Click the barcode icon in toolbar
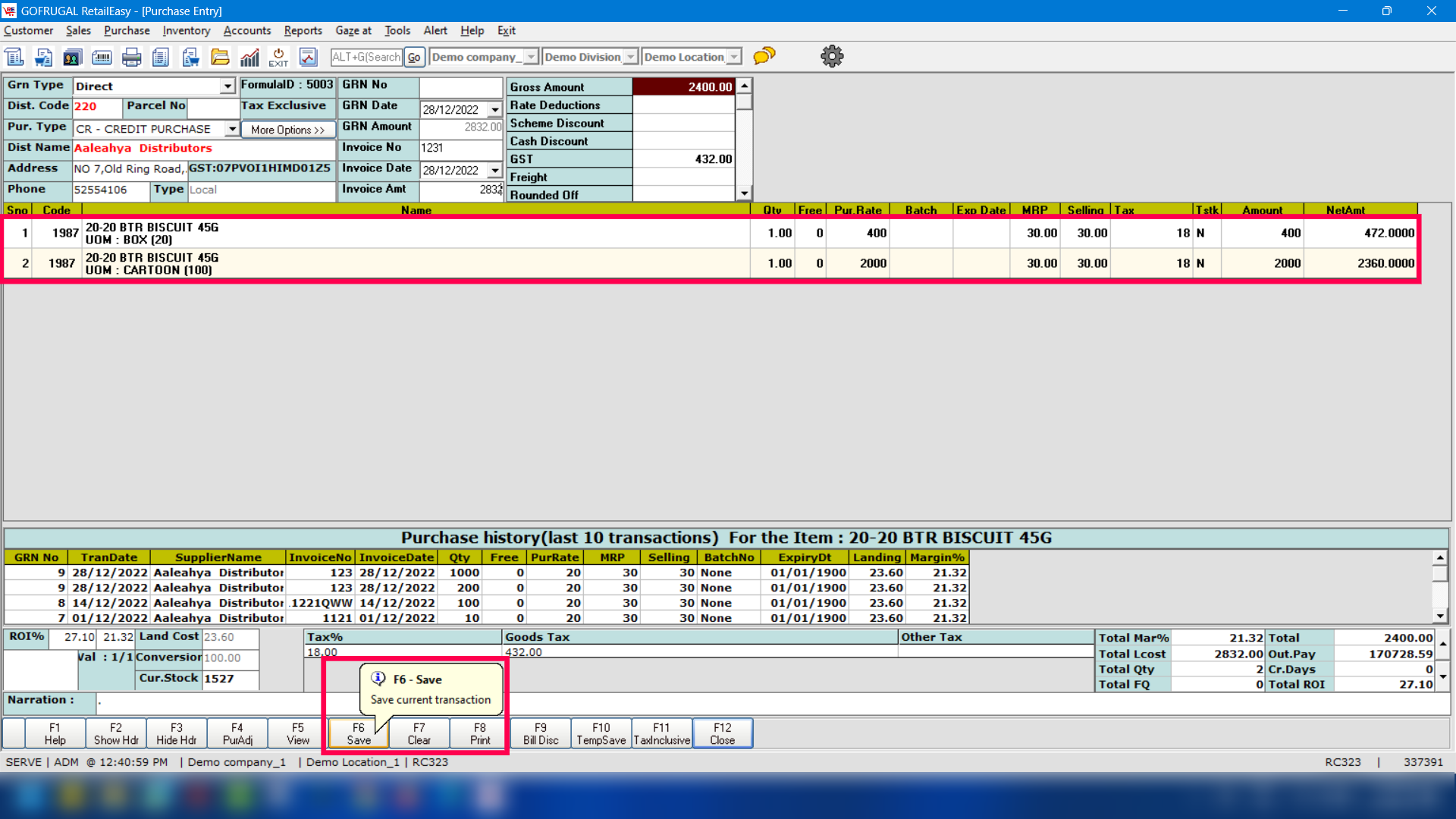This screenshot has width=1456, height=819. 102,57
